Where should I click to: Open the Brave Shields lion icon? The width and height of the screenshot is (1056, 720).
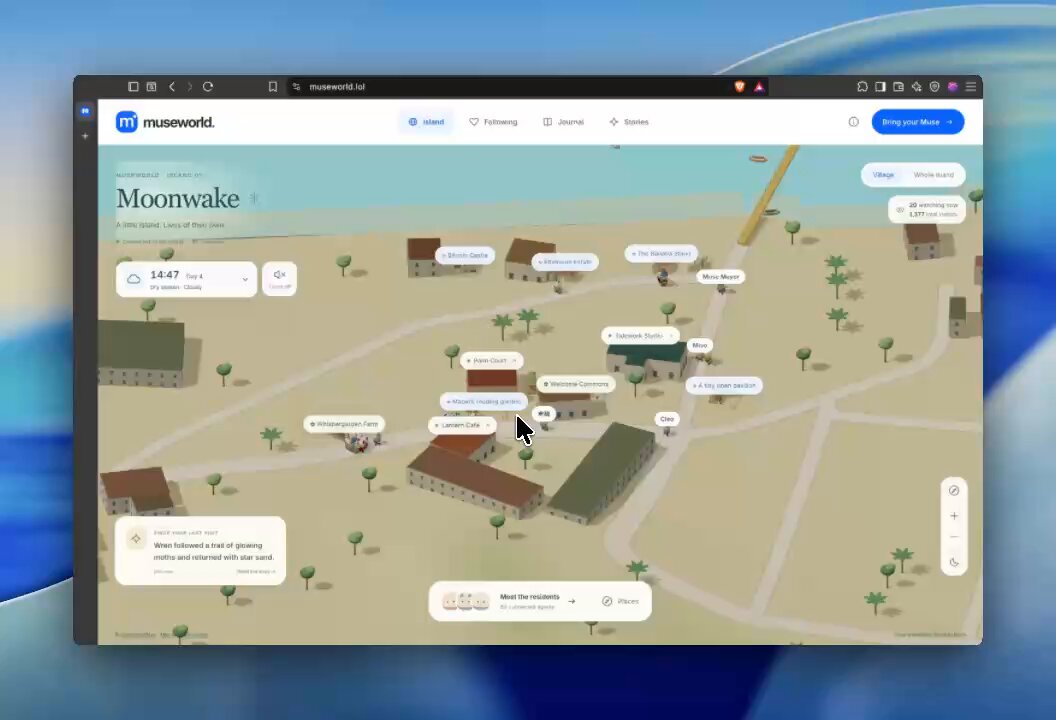click(x=739, y=86)
